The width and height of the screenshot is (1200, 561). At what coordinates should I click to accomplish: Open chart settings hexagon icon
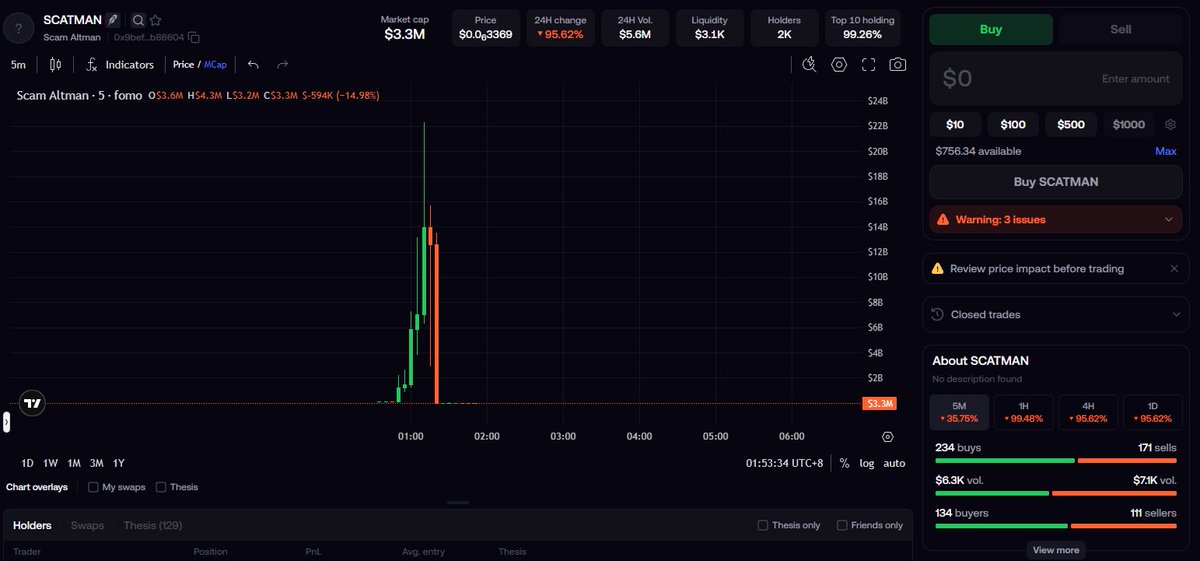[x=839, y=65]
